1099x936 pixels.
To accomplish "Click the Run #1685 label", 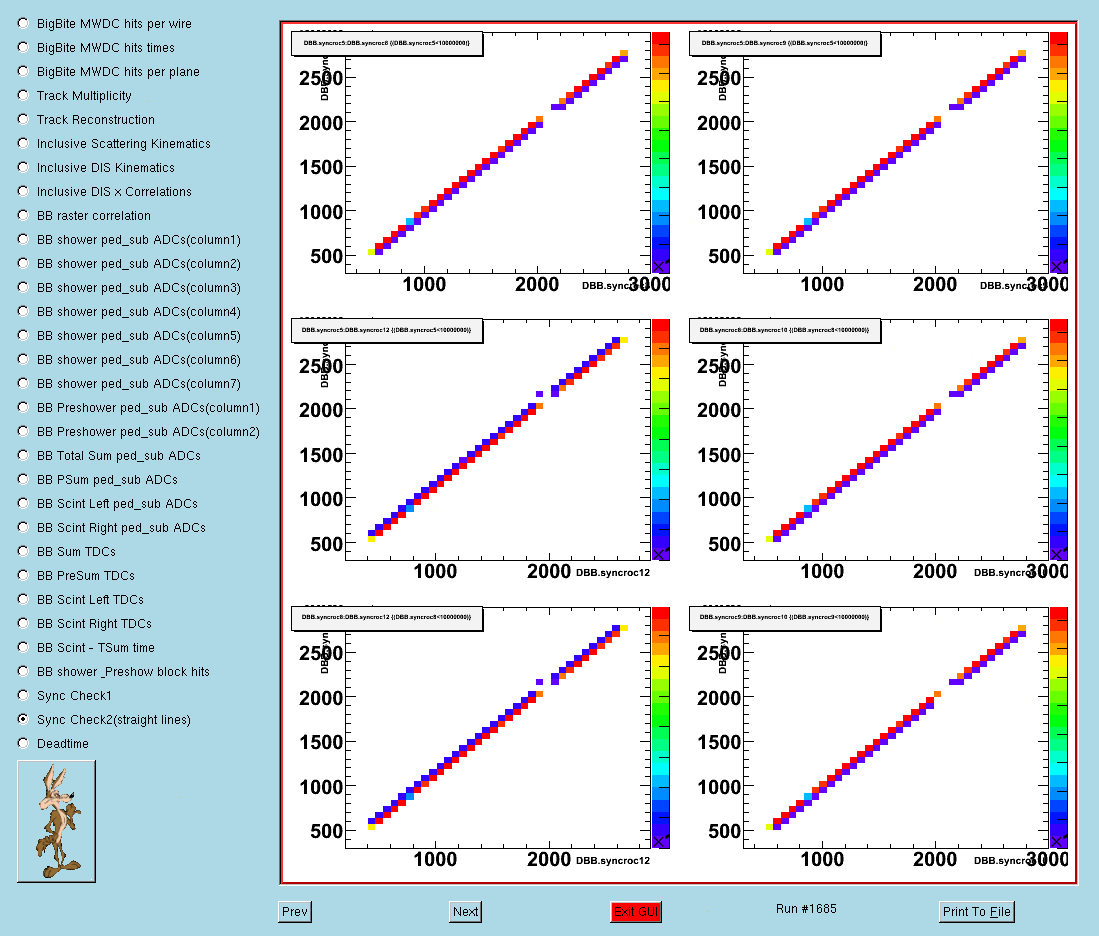I will 806,909.
